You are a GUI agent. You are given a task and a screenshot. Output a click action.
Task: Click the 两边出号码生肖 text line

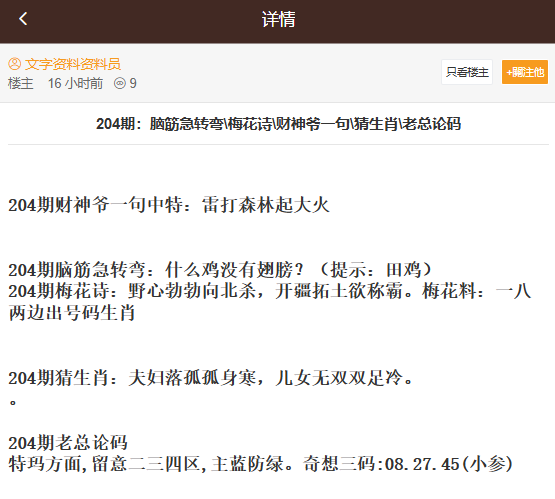tap(72, 313)
